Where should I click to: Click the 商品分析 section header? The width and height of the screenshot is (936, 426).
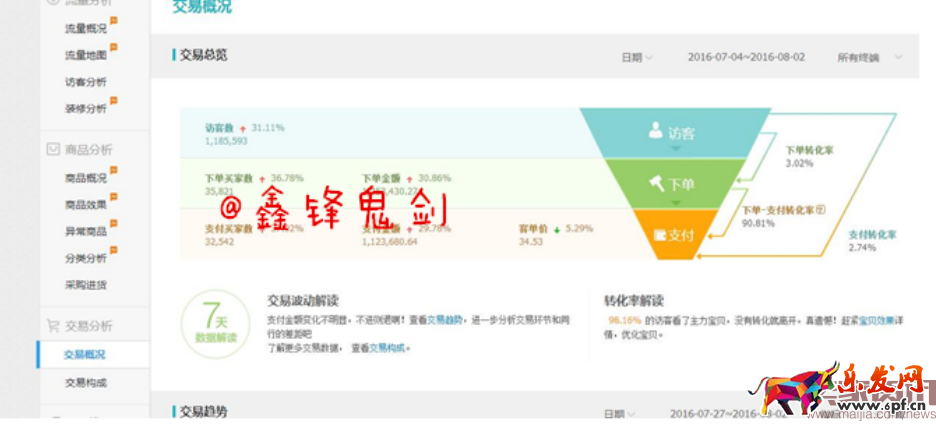[x=88, y=149]
